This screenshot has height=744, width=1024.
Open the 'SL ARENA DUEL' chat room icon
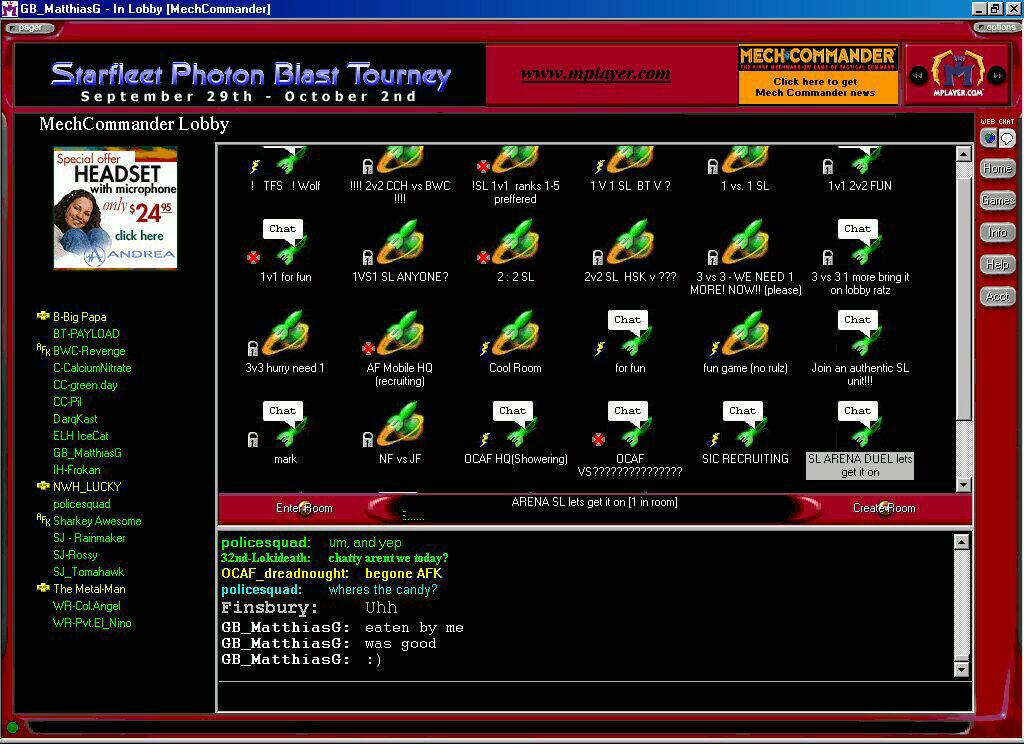point(860,424)
